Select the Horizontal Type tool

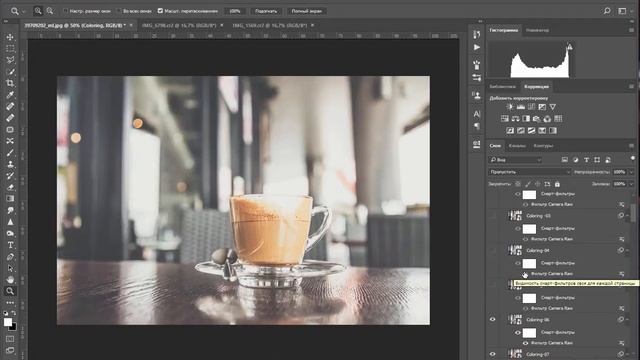[10, 245]
